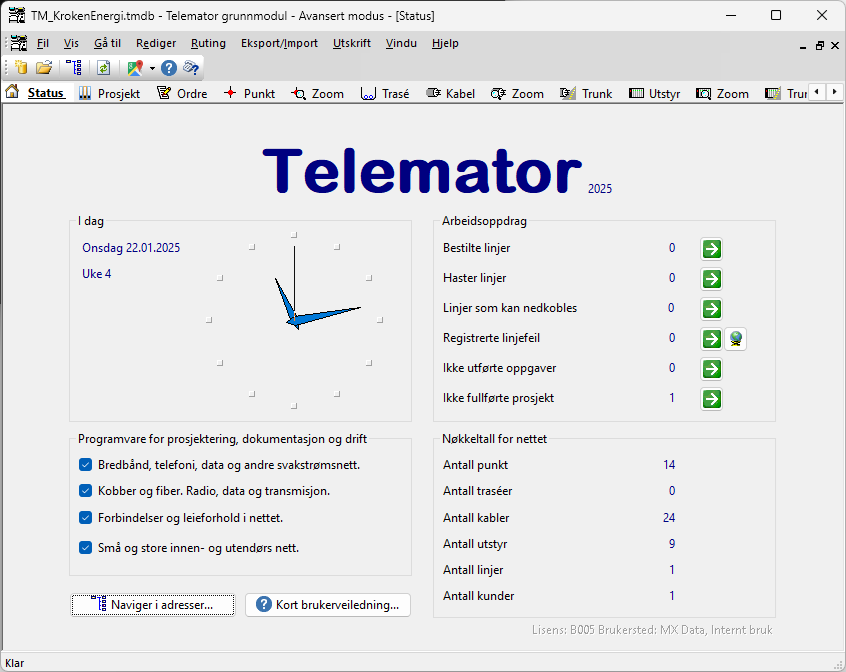Open the Google Maps toolbar icon
Screen dimensions: 846x672
coord(135,67)
